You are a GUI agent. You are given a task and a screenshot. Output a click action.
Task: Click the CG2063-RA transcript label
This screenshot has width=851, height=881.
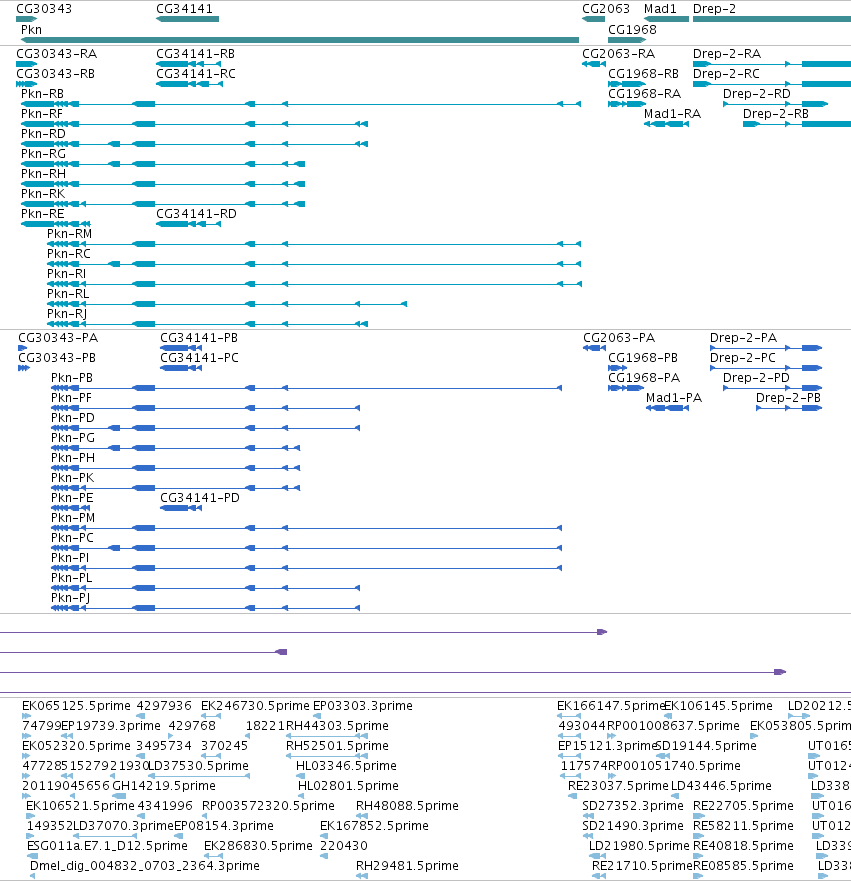[618, 53]
